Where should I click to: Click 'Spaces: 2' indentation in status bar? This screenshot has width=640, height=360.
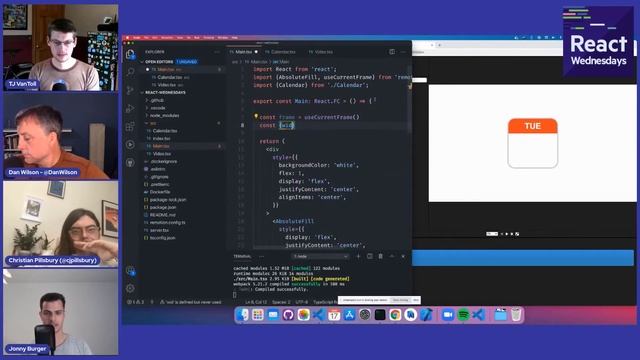[281, 302]
